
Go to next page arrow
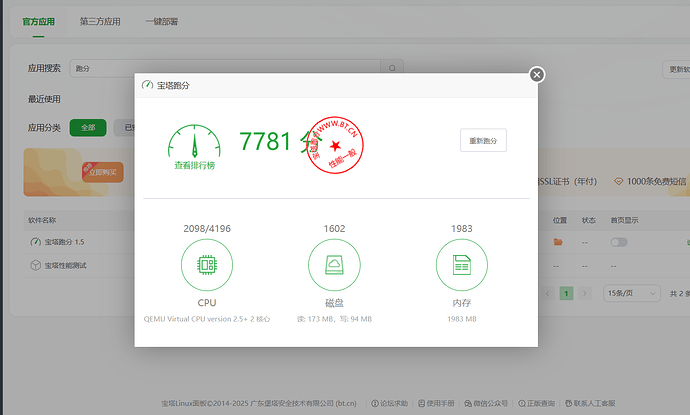click(x=585, y=293)
